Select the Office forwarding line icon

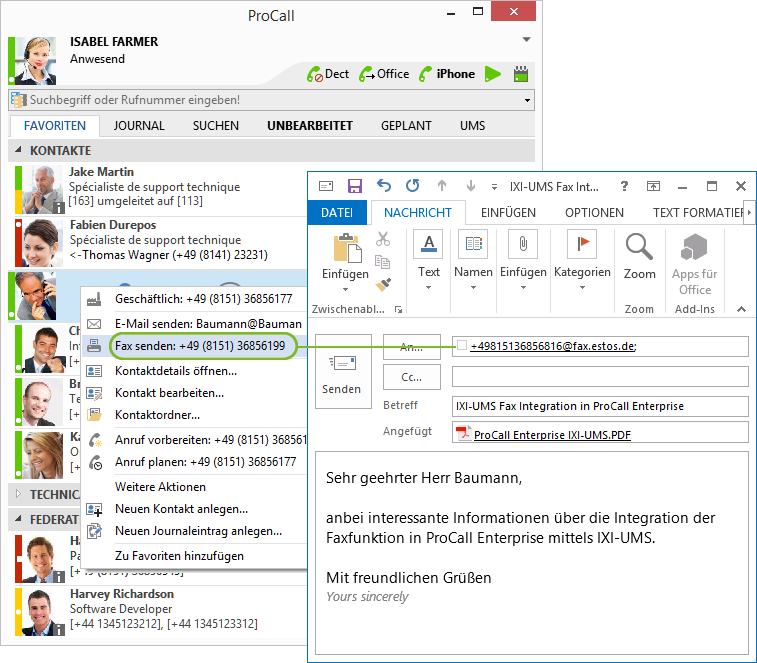[x=366, y=74]
